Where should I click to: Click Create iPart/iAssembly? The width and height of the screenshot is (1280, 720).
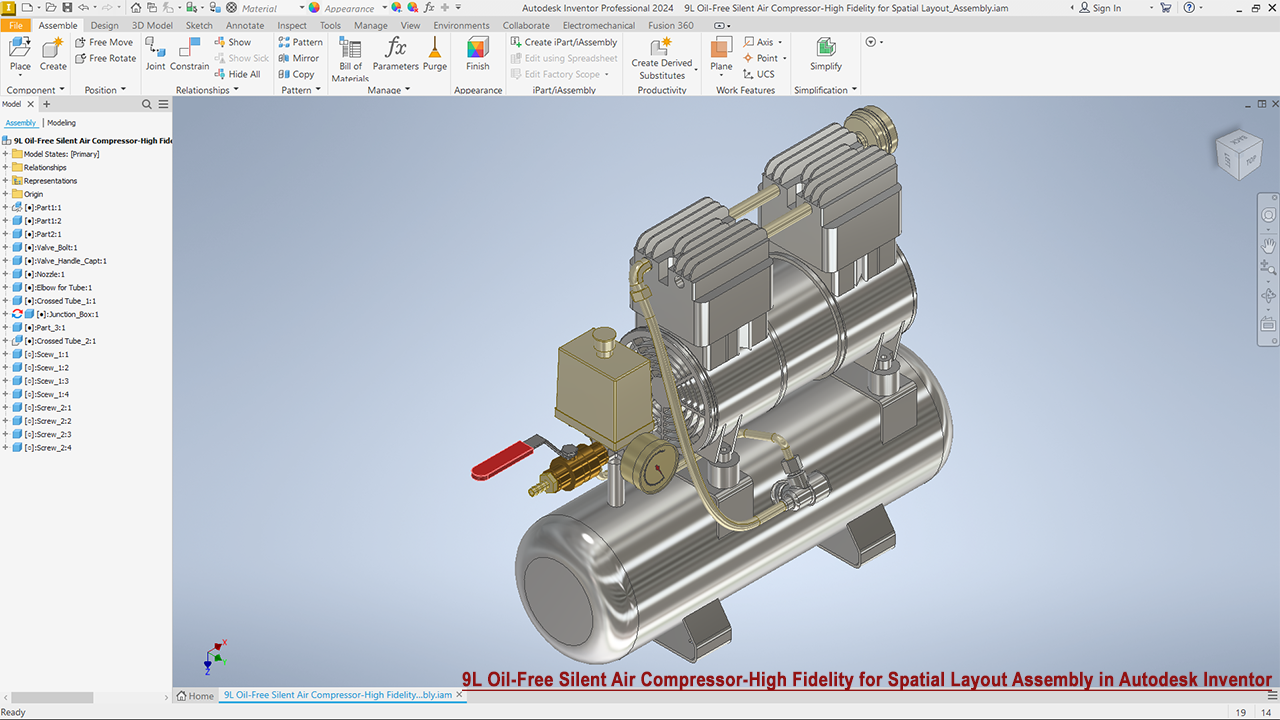coord(563,42)
